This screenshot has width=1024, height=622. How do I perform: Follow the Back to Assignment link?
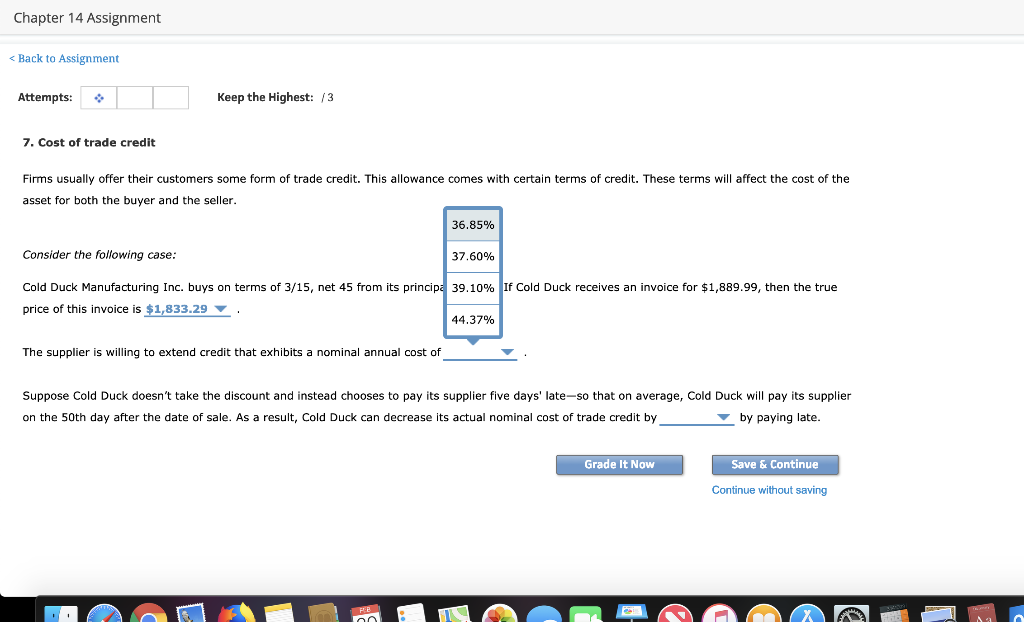(63, 58)
